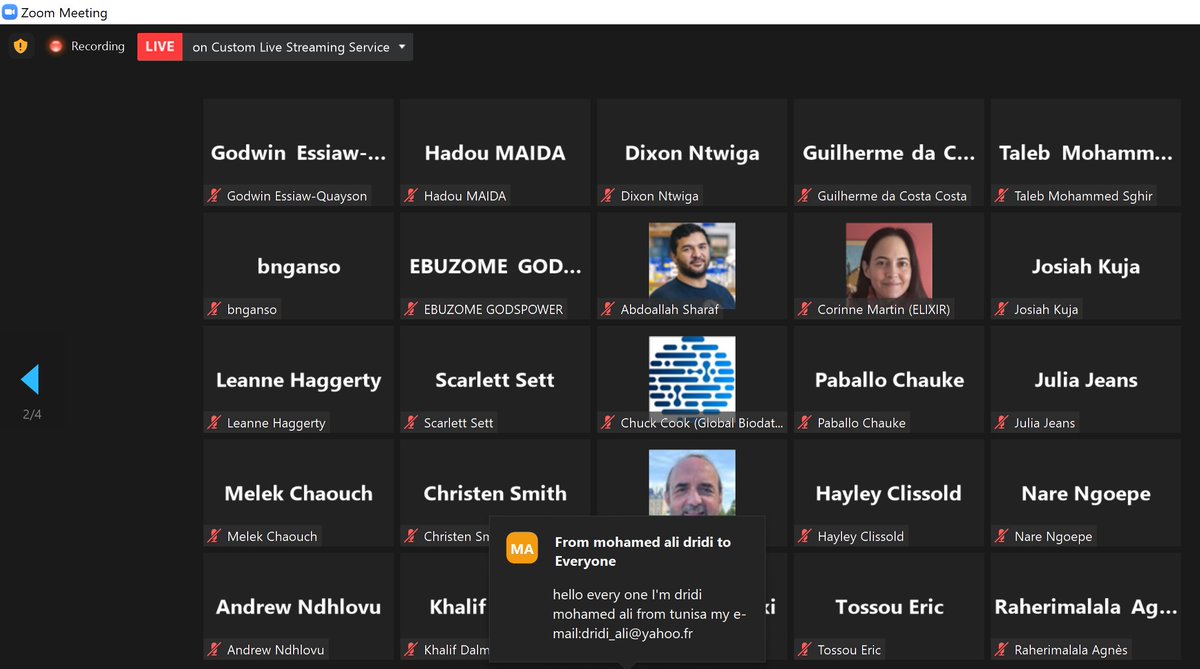Click the large "Julia Jeans" name text
Viewport: 1200px width, 669px height.
coord(1086,380)
